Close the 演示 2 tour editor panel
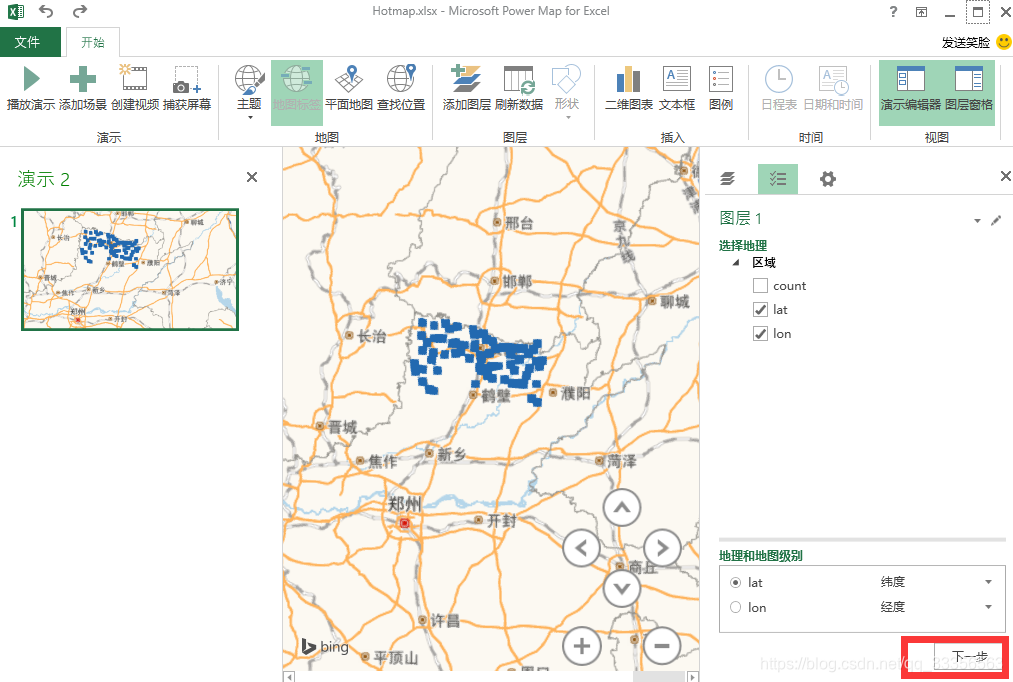The height and width of the screenshot is (682, 1013). [252, 177]
